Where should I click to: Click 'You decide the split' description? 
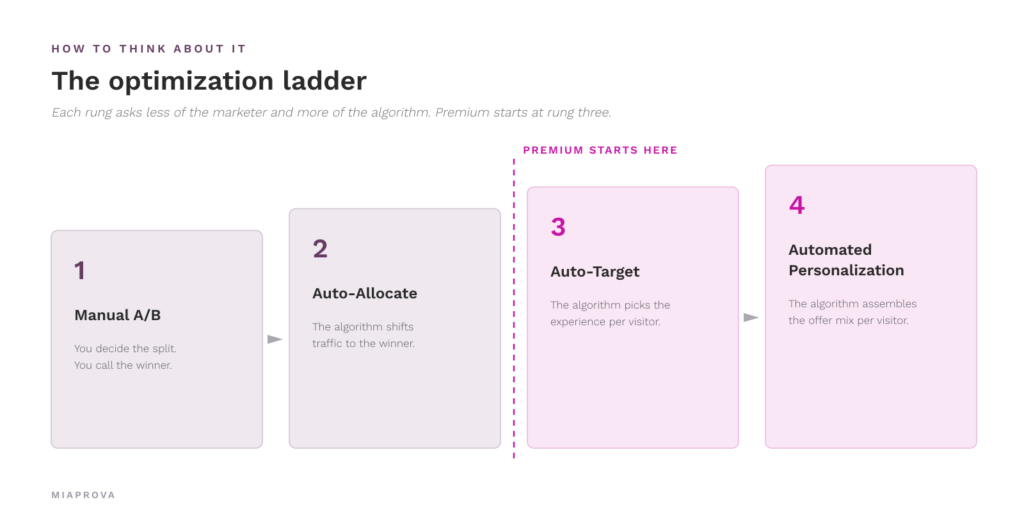coord(125,357)
